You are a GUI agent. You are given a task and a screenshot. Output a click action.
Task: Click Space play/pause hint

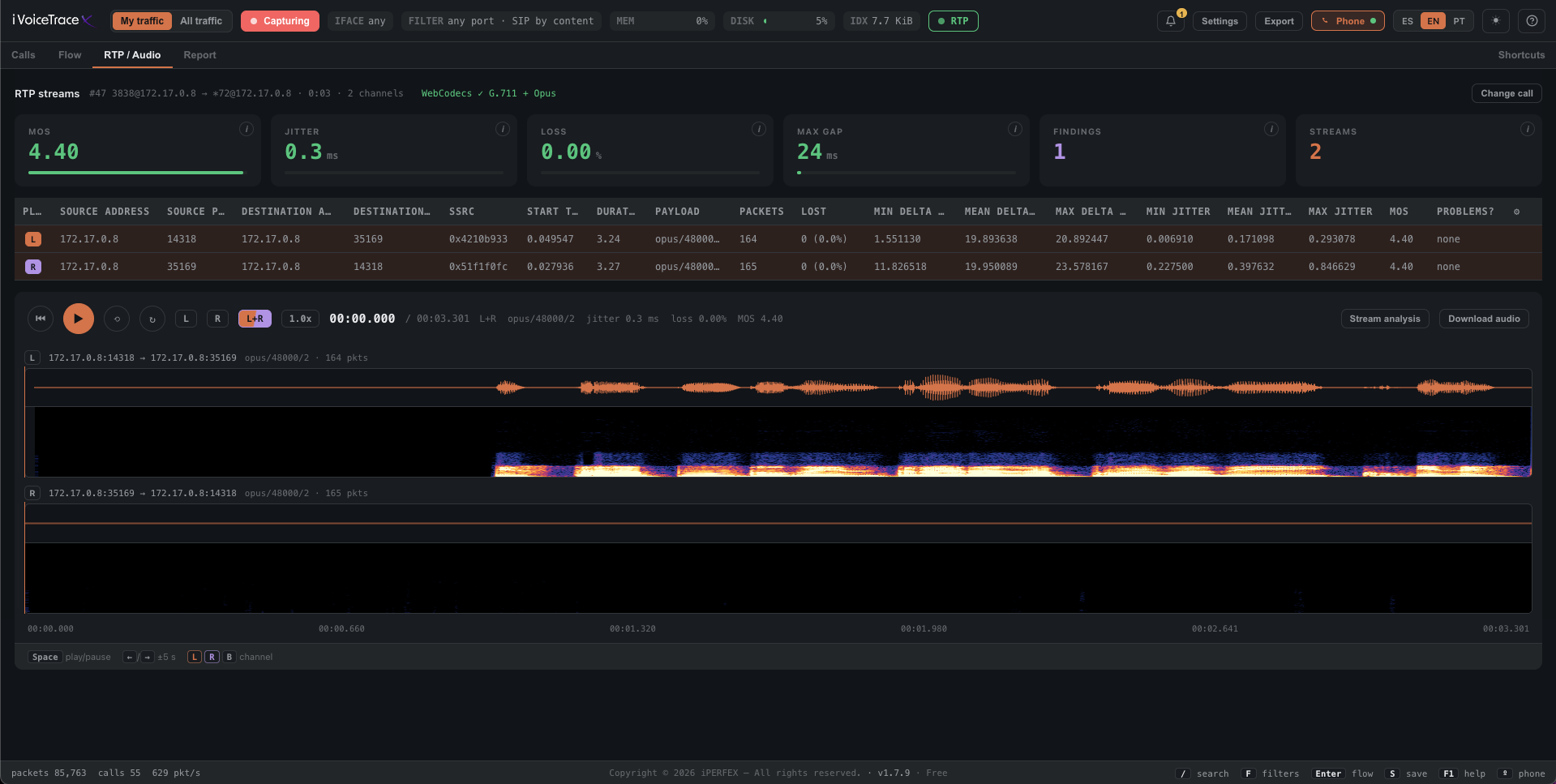[x=70, y=657]
